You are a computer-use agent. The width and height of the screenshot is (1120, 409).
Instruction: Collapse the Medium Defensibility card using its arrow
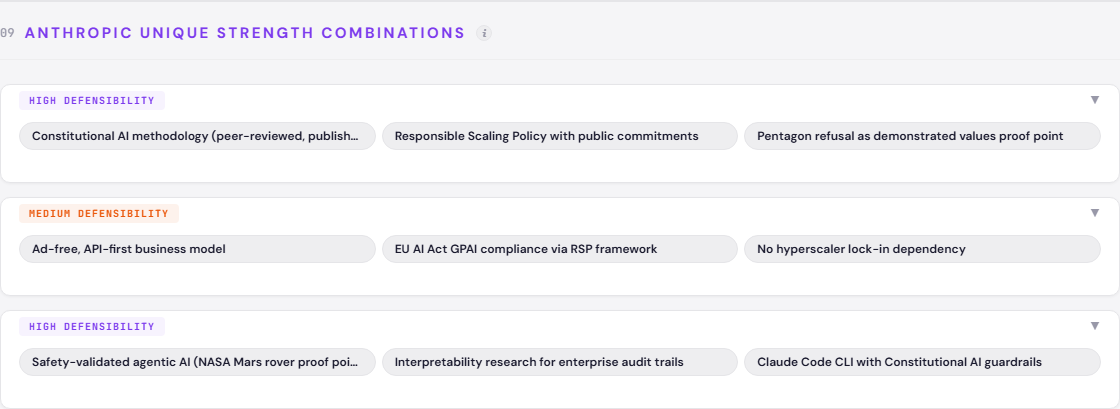point(1095,213)
